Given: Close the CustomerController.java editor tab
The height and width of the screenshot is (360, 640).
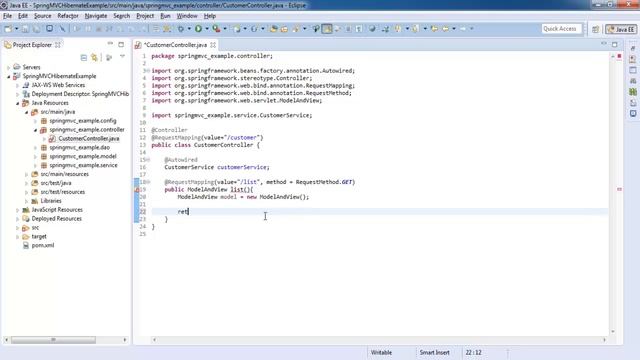Looking at the screenshot, I should click(x=213, y=45).
